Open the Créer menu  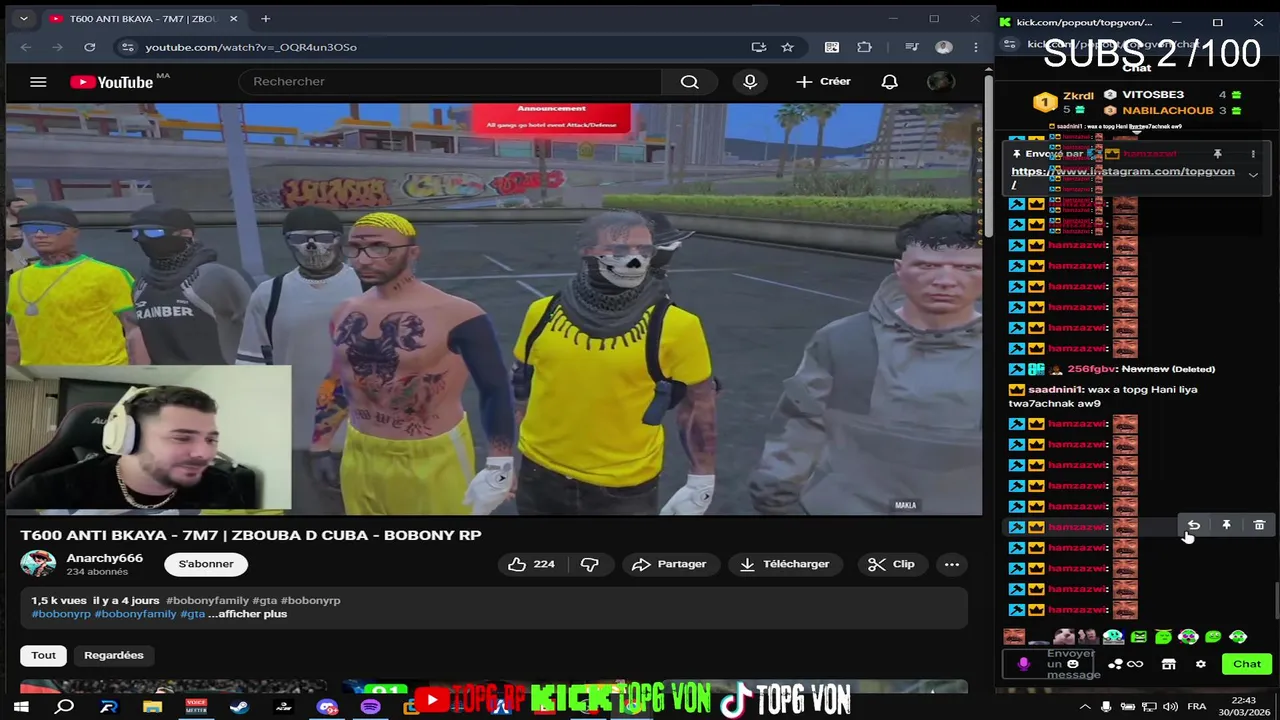[x=823, y=82]
